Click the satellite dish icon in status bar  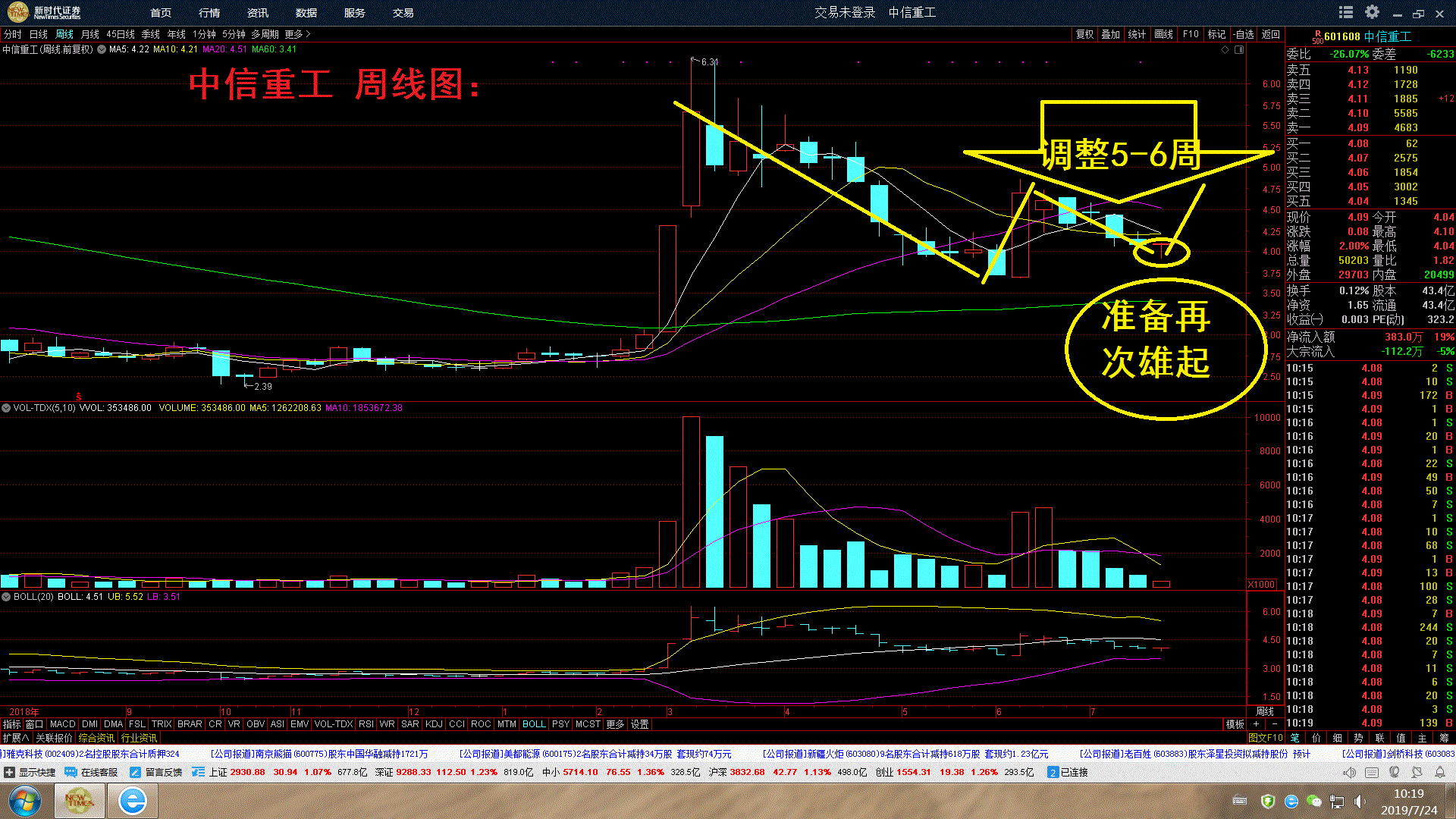tap(1417, 772)
